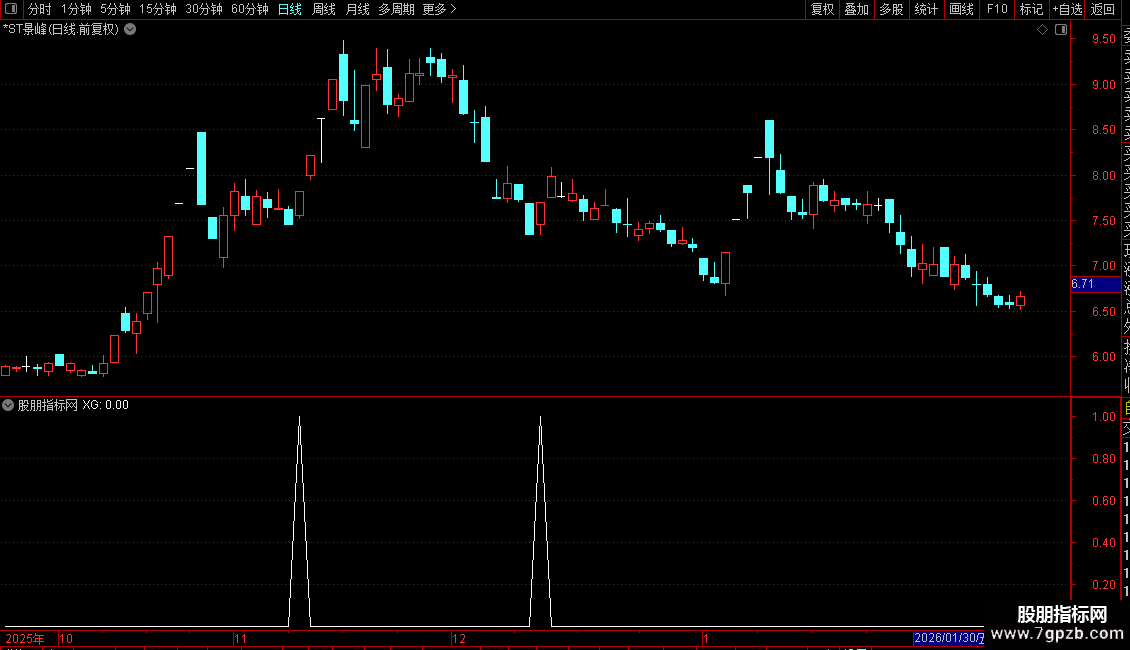
Task: Click the 2025年 year label on time axis
Action: 25,638
